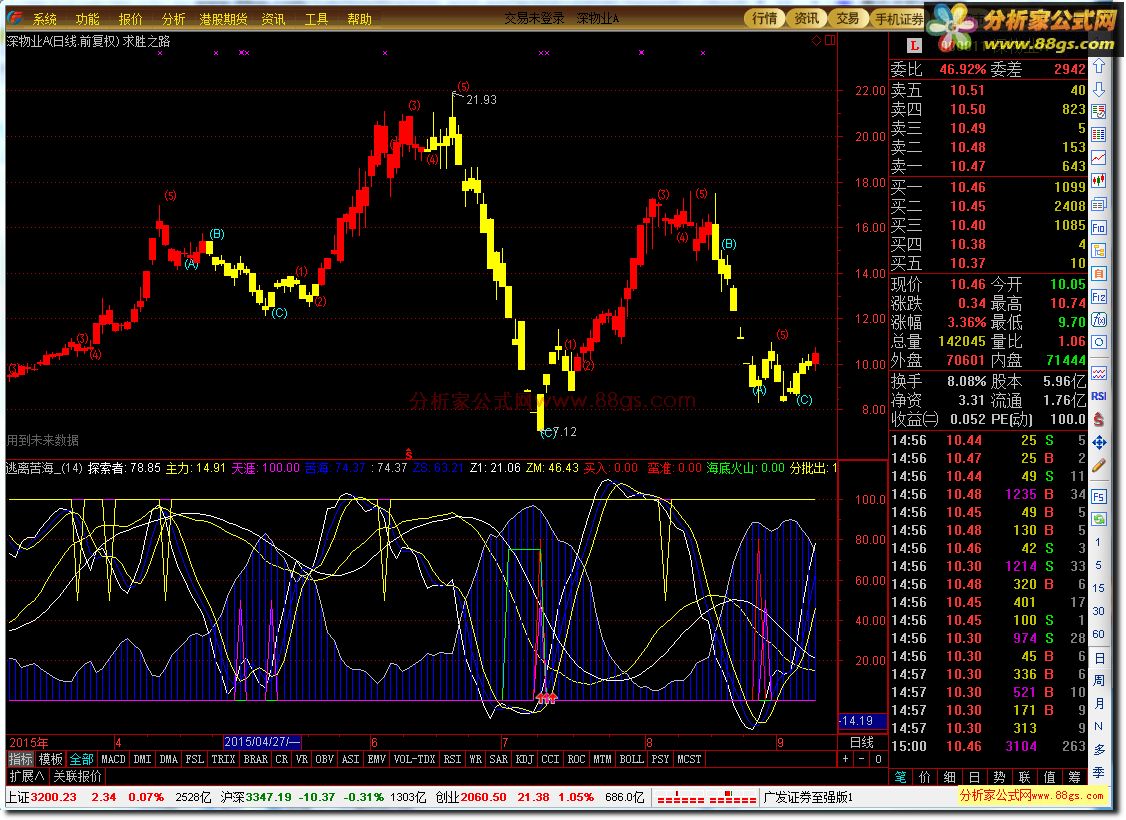This screenshot has width=1126, height=820.
Task: Open the 报价 menu
Action: 131,19
